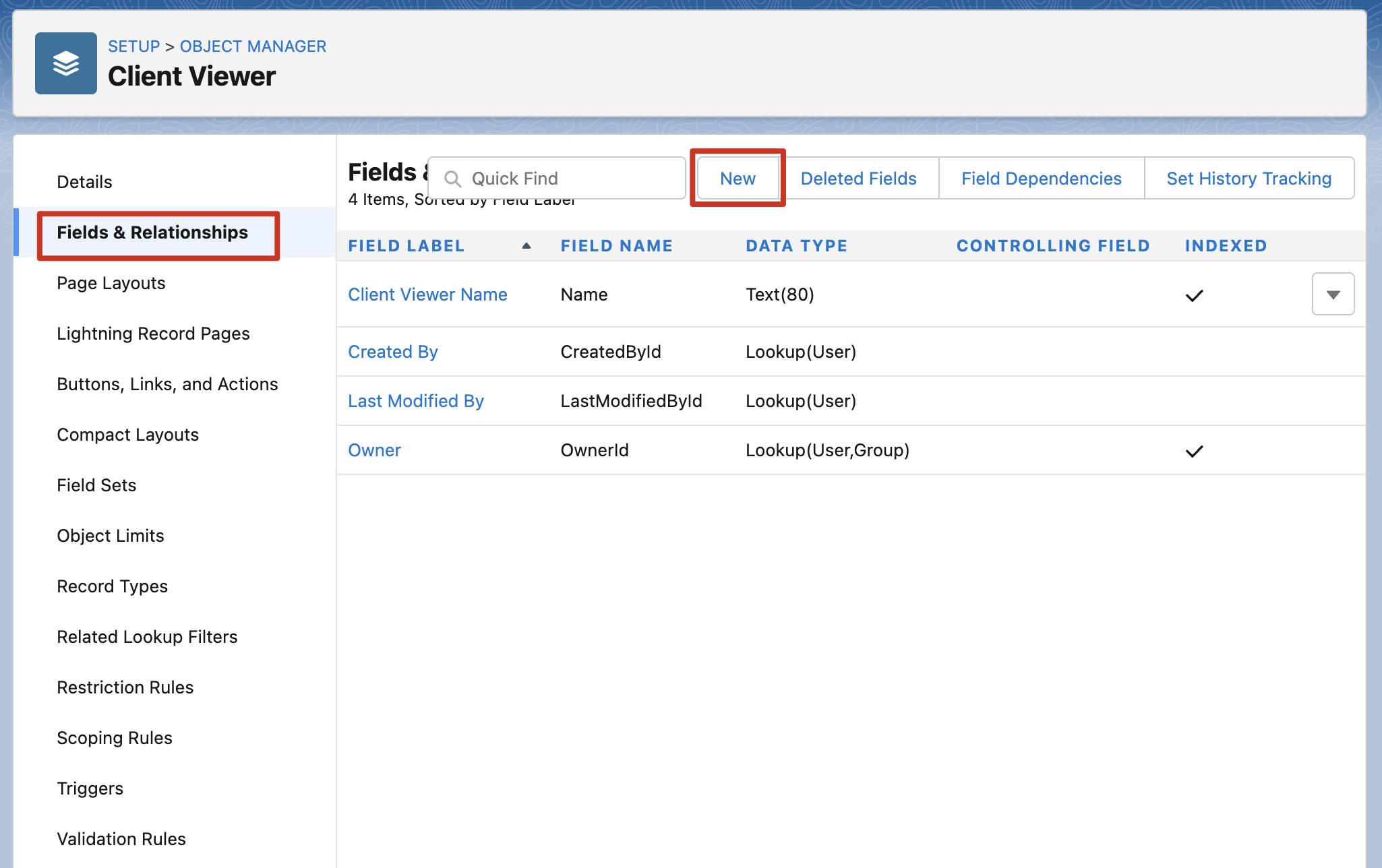Sort by FIELD NAME column header

(x=617, y=246)
